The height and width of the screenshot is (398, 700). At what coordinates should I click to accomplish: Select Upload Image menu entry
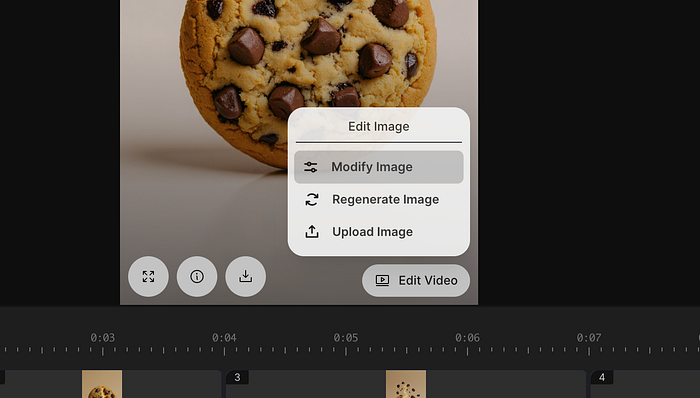click(379, 232)
